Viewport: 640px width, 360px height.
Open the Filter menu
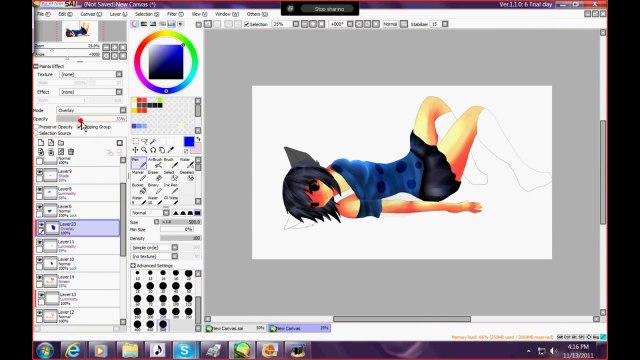click(x=175, y=14)
